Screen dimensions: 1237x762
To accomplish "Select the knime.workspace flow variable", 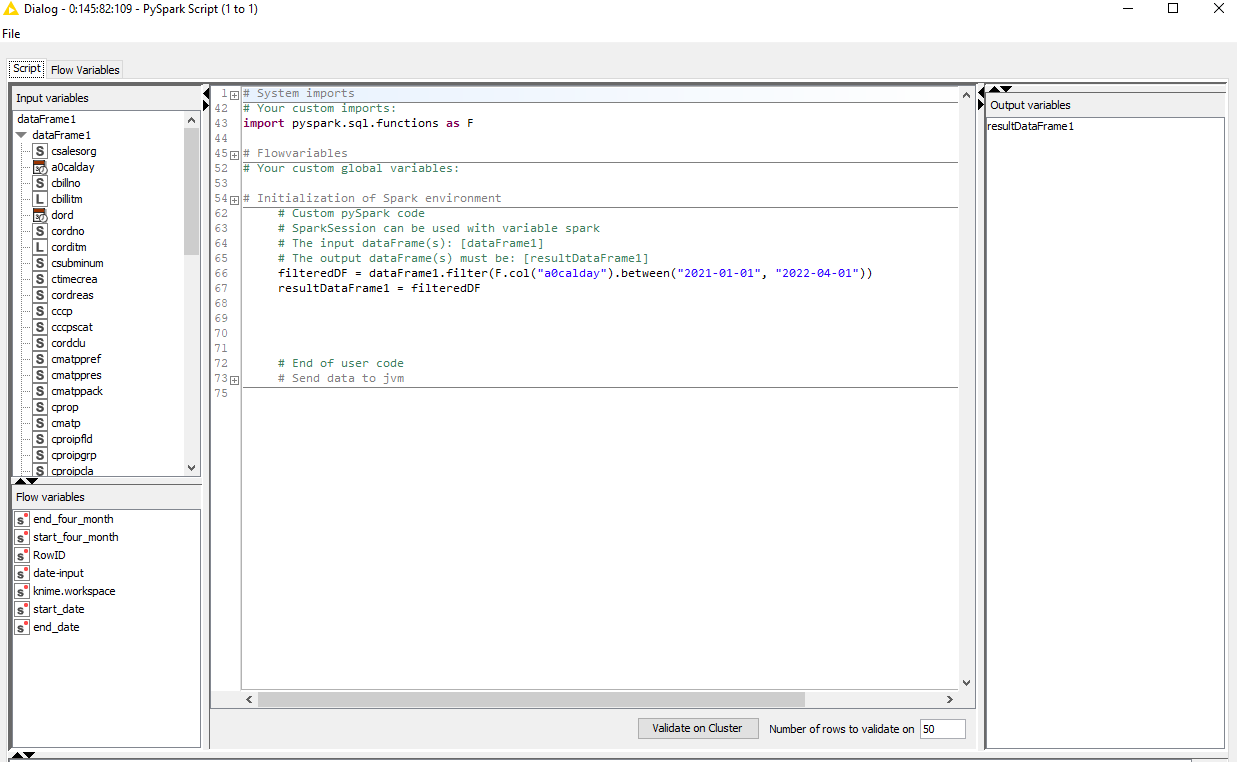I will [x=74, y=591].
